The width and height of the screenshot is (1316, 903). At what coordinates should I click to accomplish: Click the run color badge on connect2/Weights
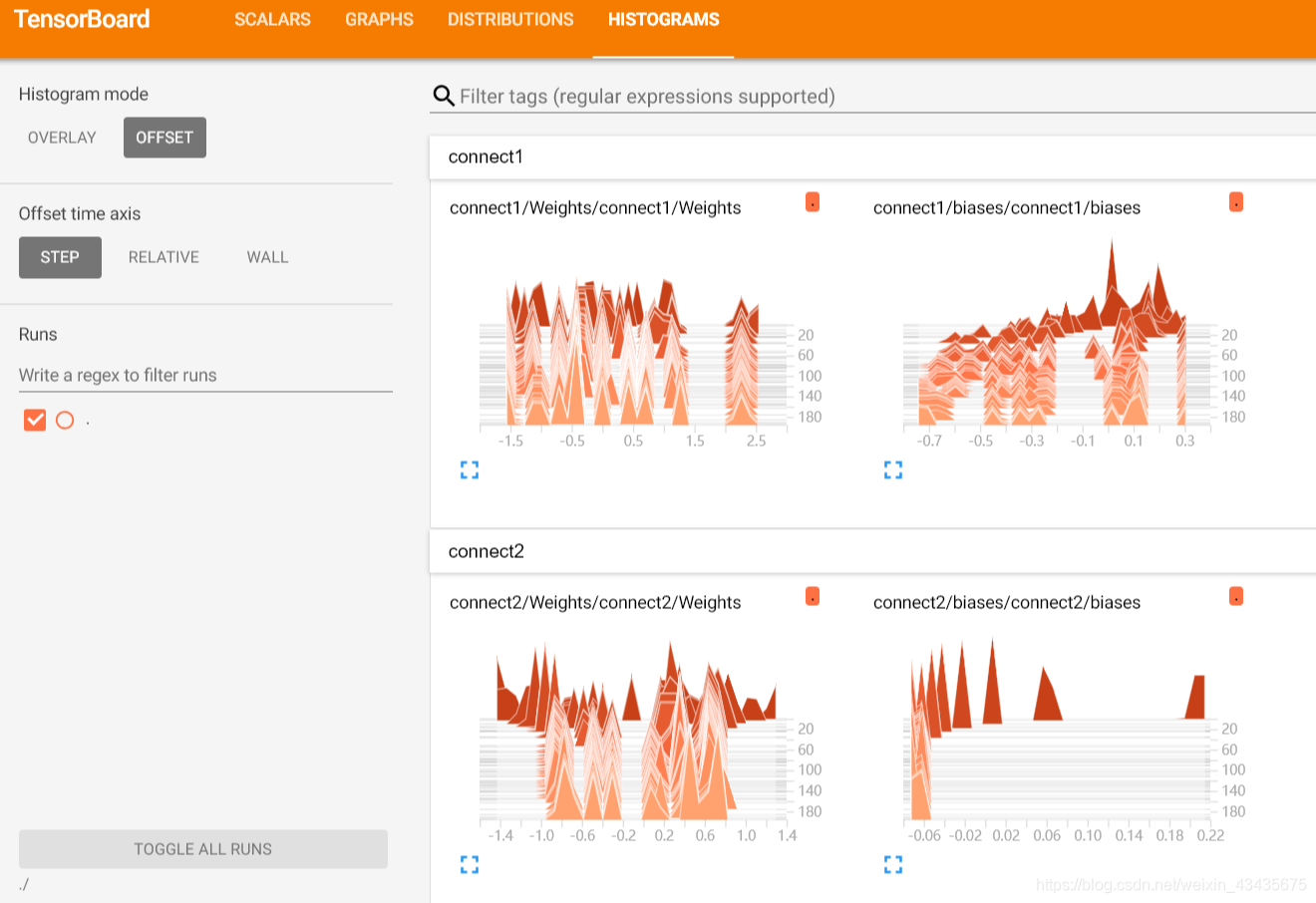click(x=813, y=597)
